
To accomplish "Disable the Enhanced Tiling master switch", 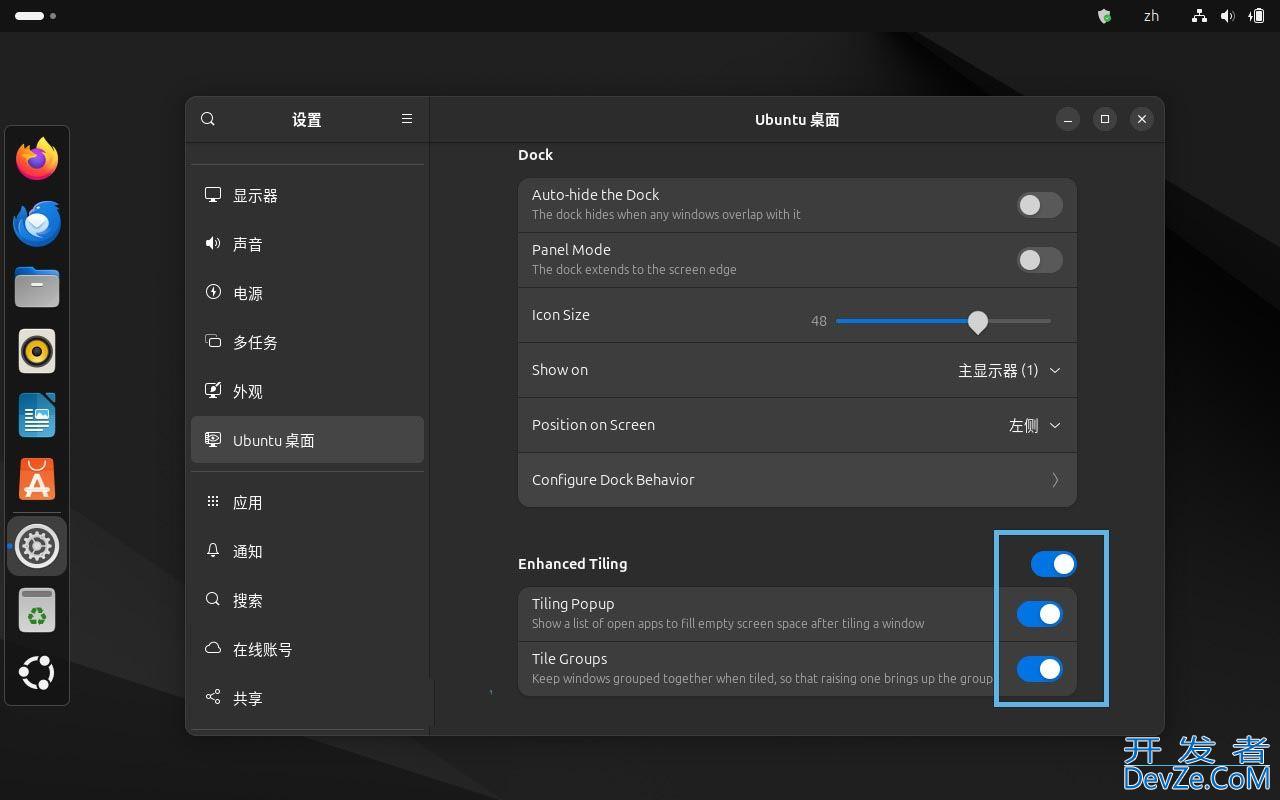I will (1054, 564).
